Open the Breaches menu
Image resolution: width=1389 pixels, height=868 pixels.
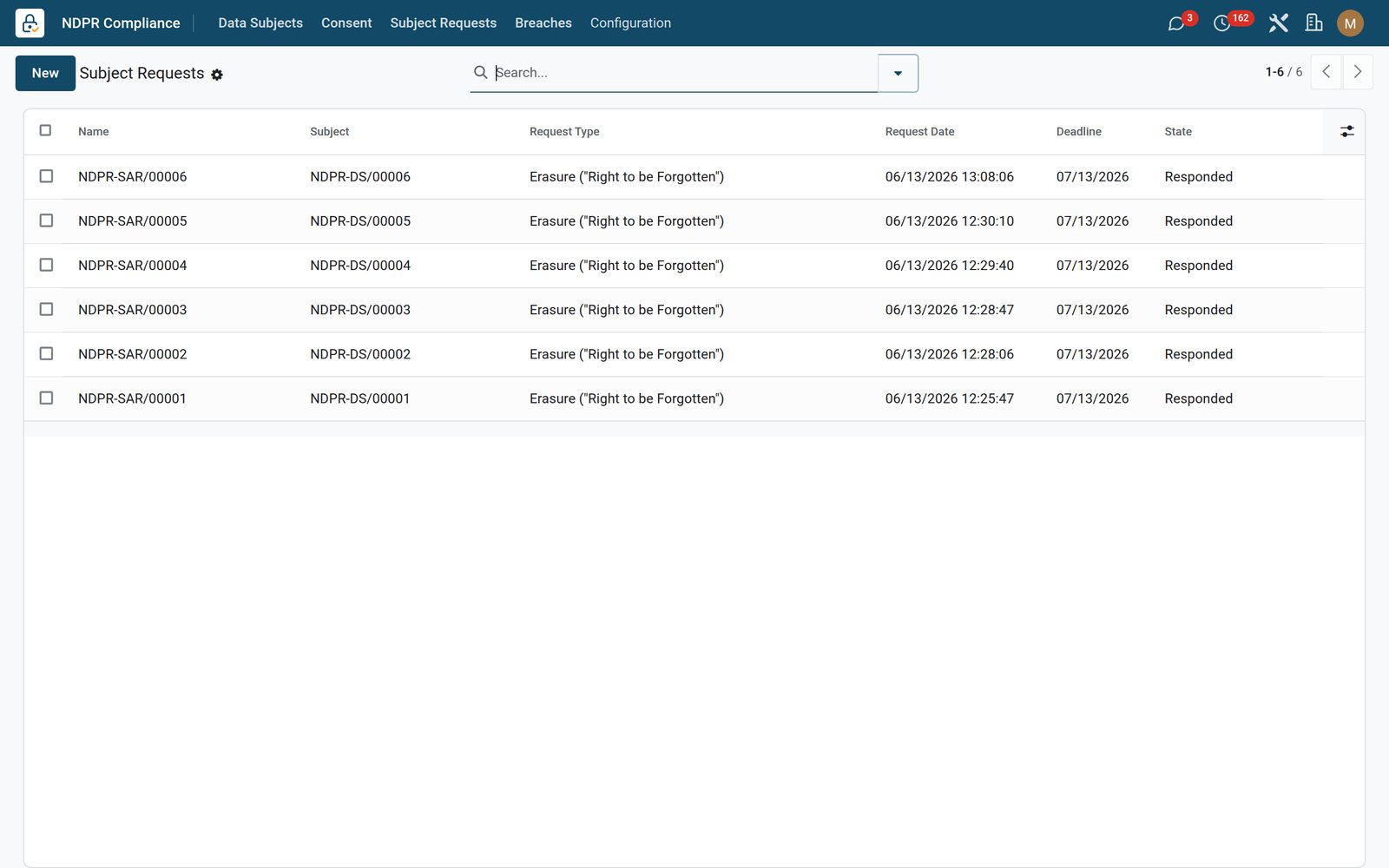(543, 23)
